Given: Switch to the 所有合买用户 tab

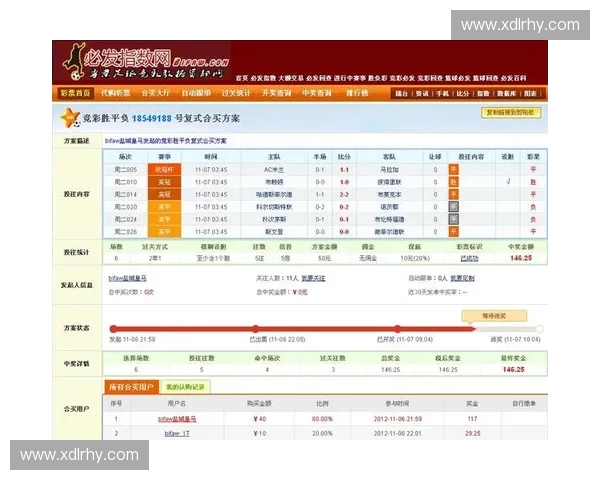Looking at the screenshot, I should 132,386.
